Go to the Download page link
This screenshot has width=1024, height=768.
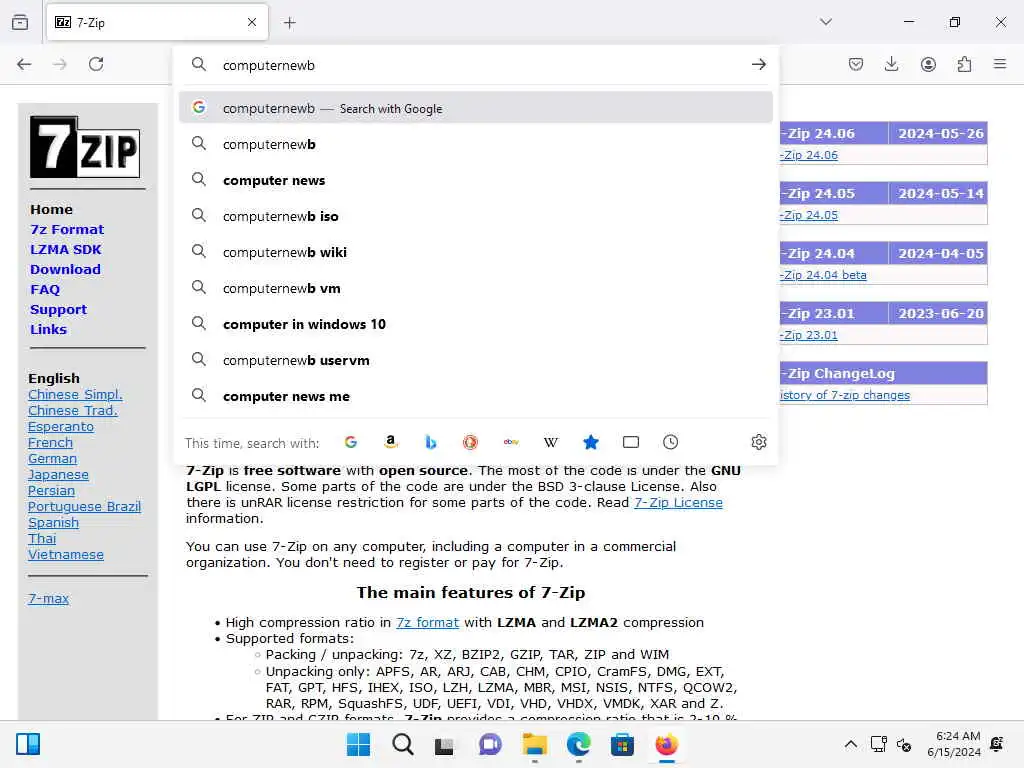[65, 269]
